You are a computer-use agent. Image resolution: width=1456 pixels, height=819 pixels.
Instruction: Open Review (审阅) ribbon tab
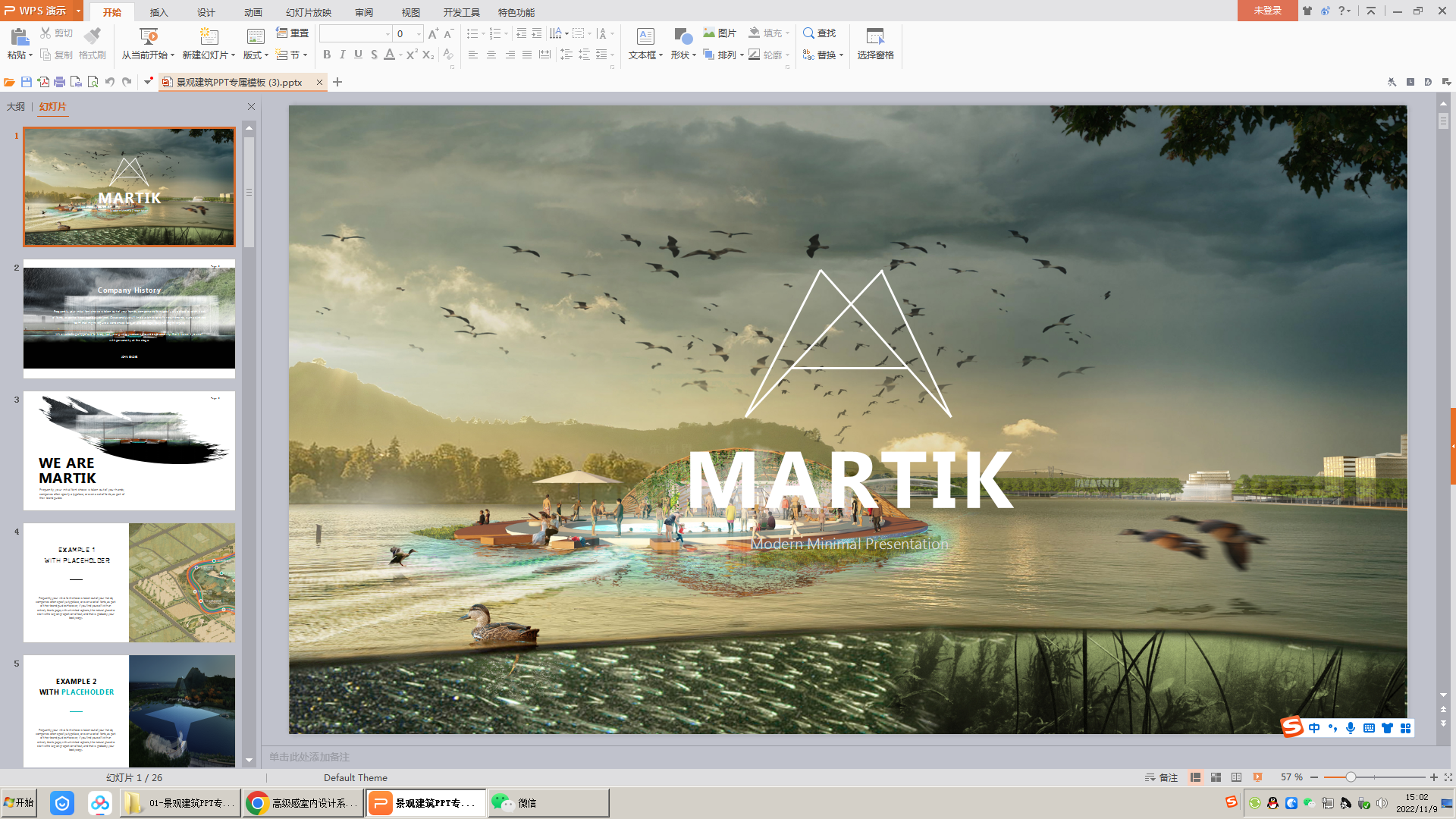(363, 12)
